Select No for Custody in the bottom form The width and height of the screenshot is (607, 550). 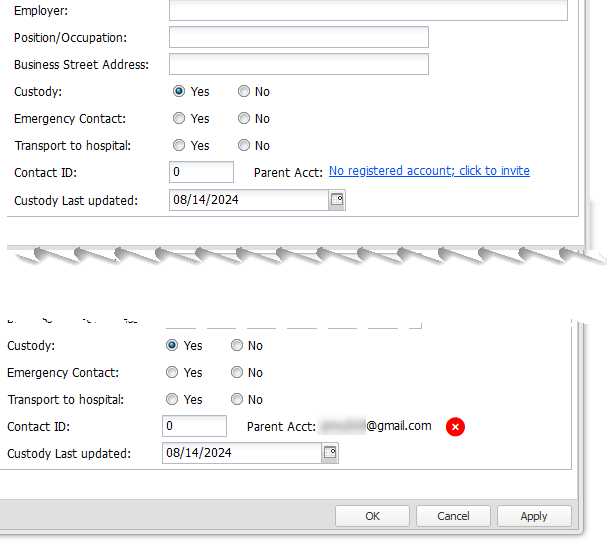click(x=237, y=346)
